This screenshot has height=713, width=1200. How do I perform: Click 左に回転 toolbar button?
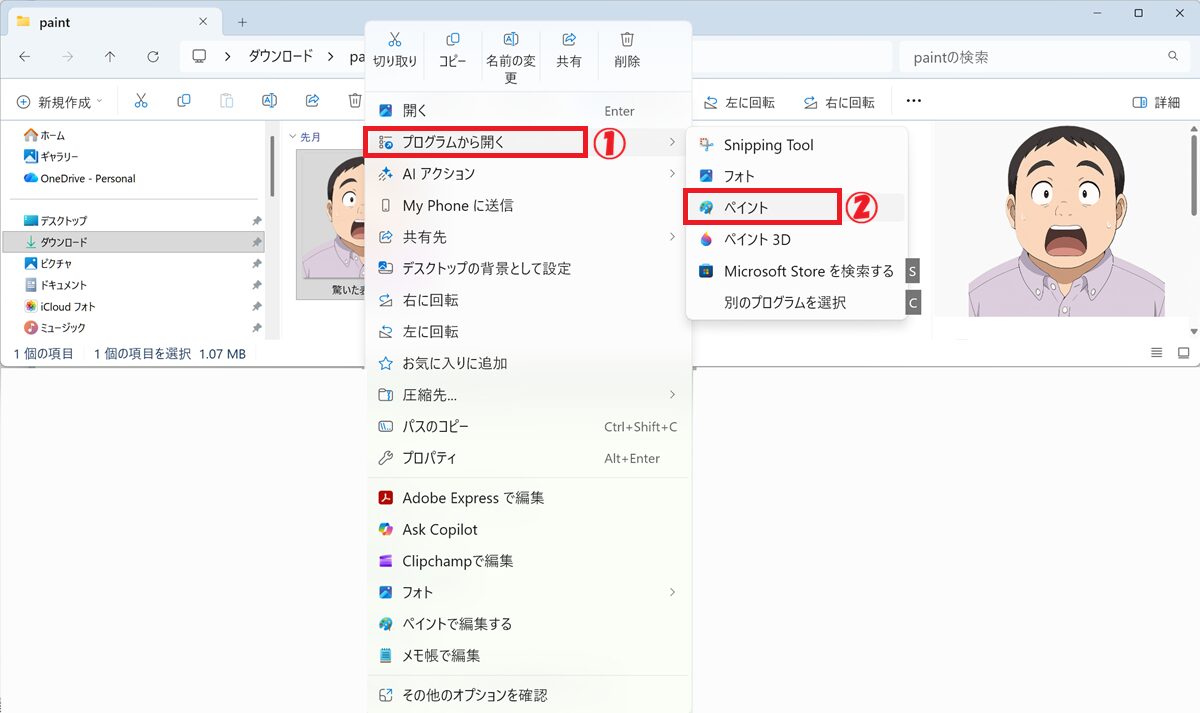(739, 102)
